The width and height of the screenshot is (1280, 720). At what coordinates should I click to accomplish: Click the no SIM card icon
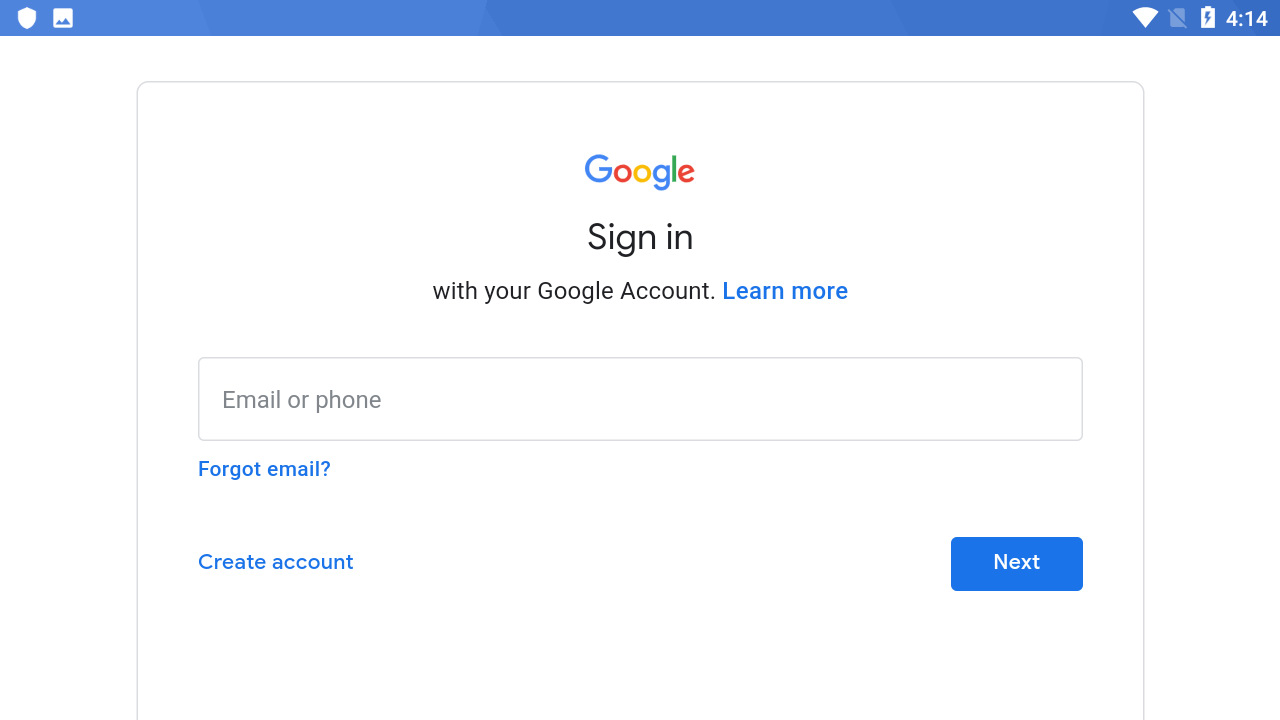tap(1178, 18)
